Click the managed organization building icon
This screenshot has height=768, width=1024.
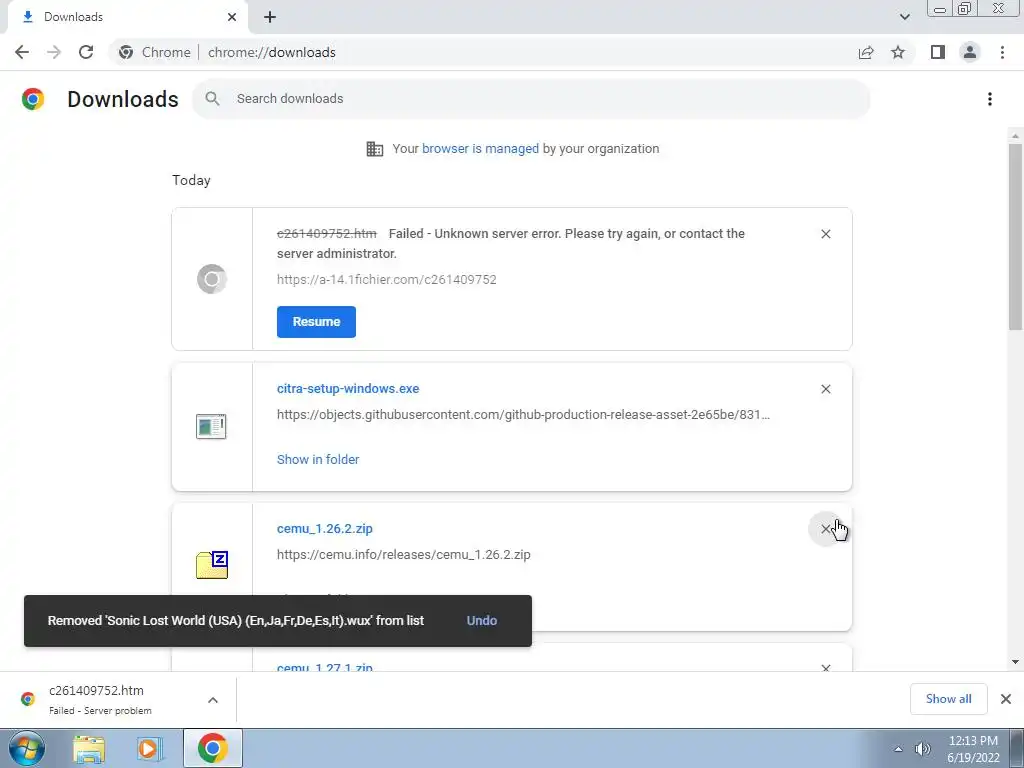[x=375, y=149]
